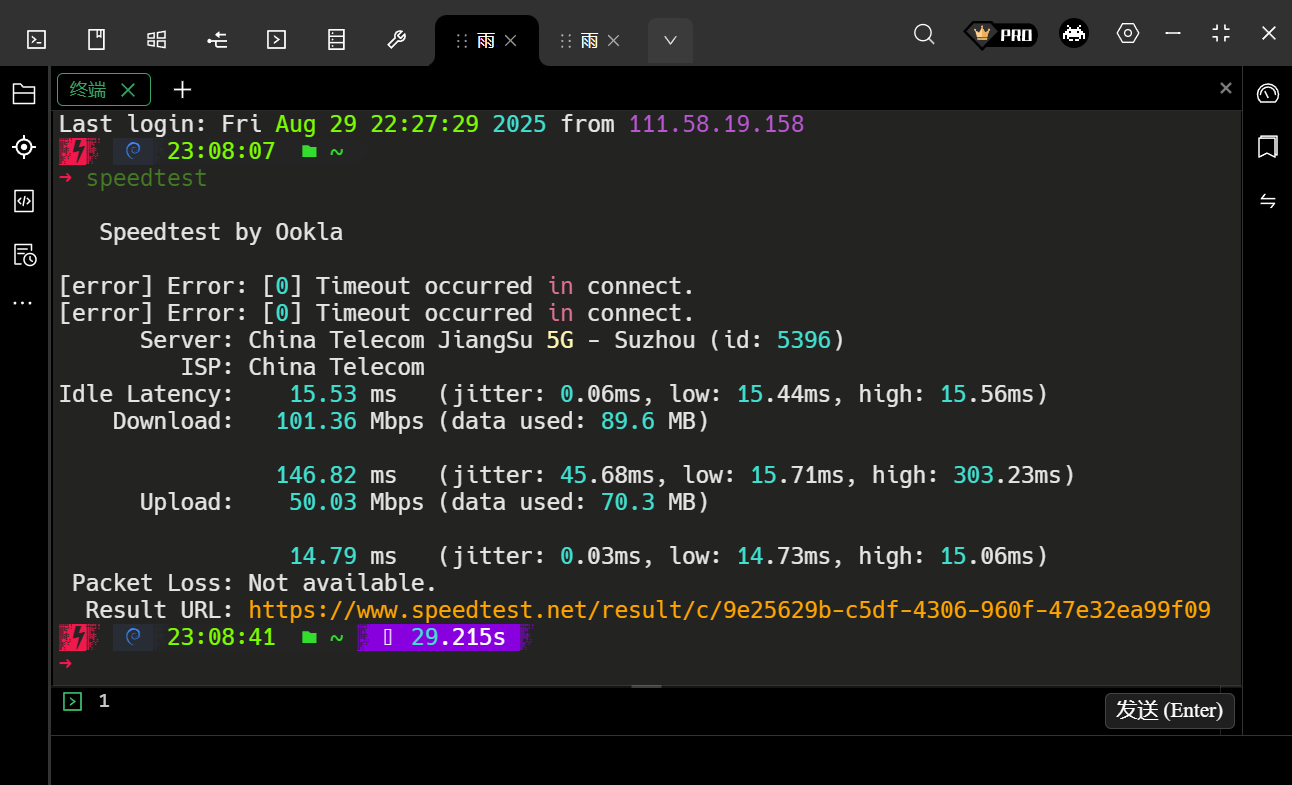
Task: Open the bookmark icon in right sidebar
Action: coord(1267,147)
